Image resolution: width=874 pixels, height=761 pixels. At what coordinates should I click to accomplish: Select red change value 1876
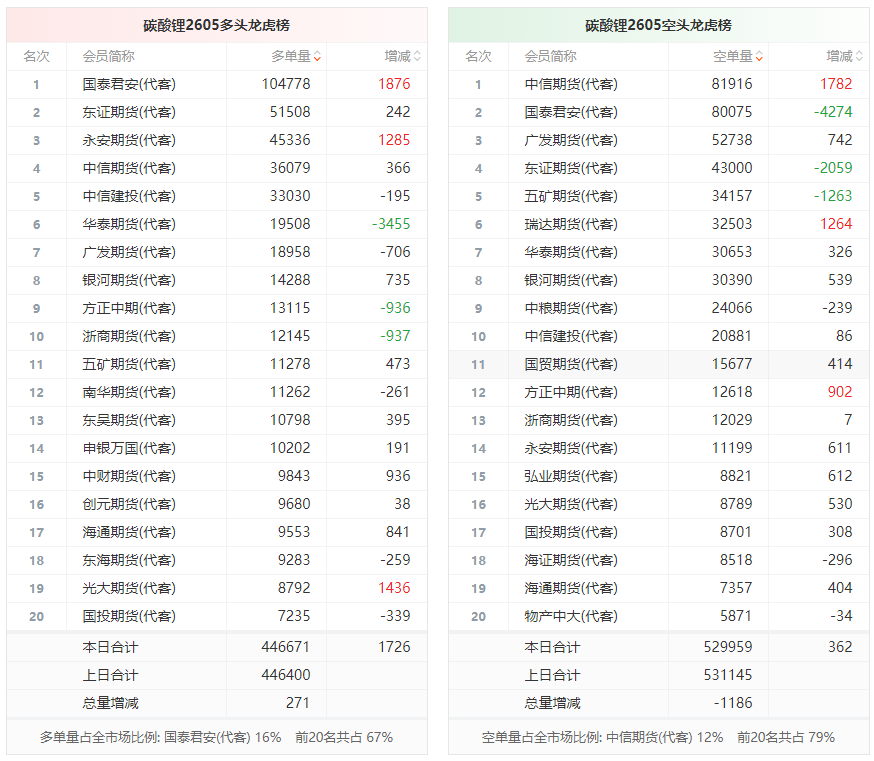pos(394,84)
